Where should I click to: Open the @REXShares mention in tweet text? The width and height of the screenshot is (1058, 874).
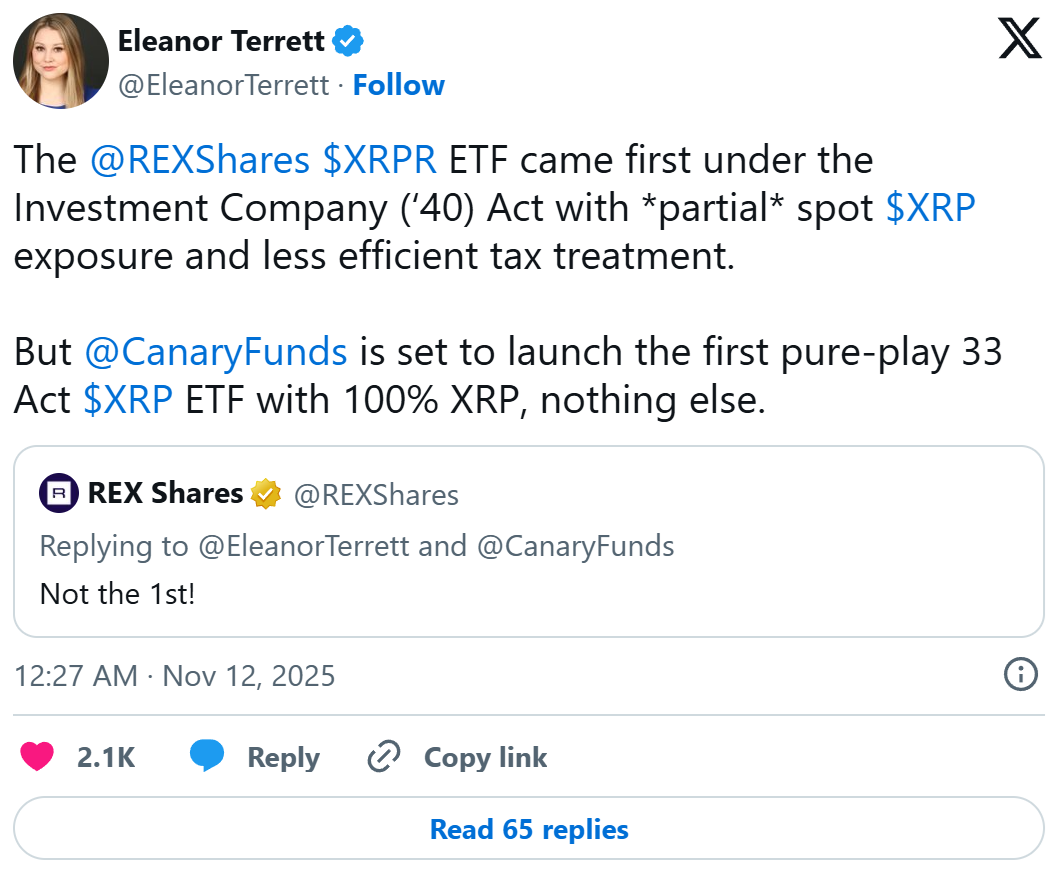pos(200,160)
